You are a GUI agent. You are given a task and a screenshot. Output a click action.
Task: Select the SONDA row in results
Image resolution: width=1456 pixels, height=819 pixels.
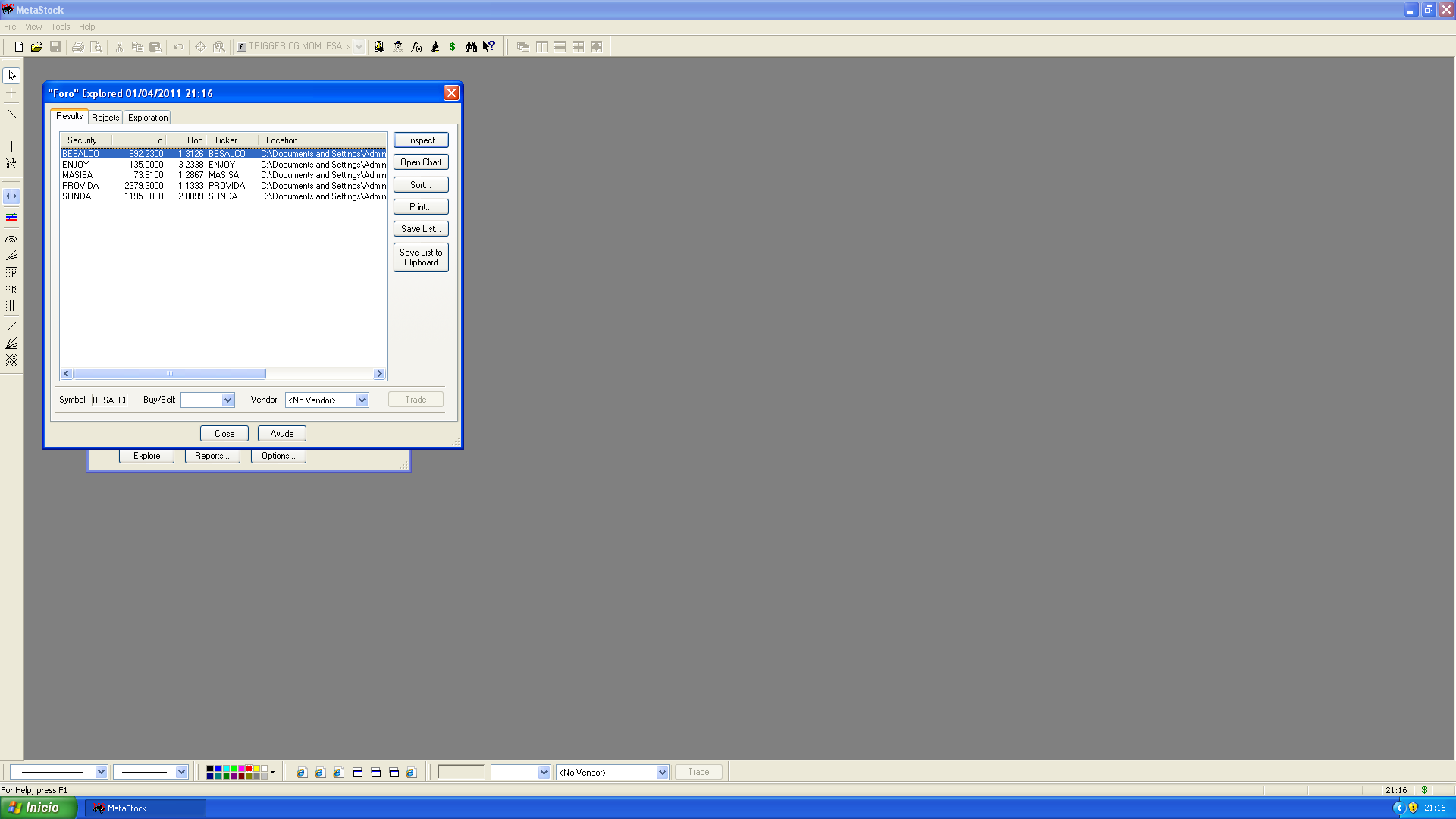click(x=224, y=196)
